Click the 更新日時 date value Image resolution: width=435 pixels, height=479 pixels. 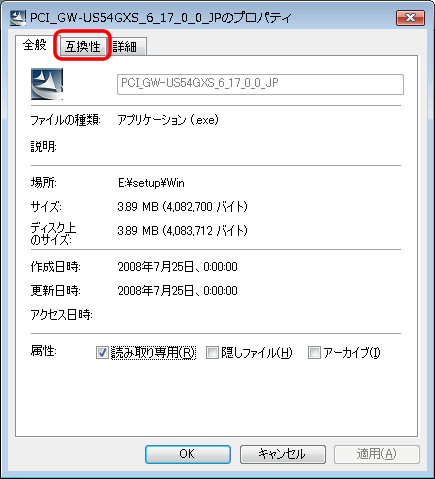pyautogui.click(x=177, y=291)
